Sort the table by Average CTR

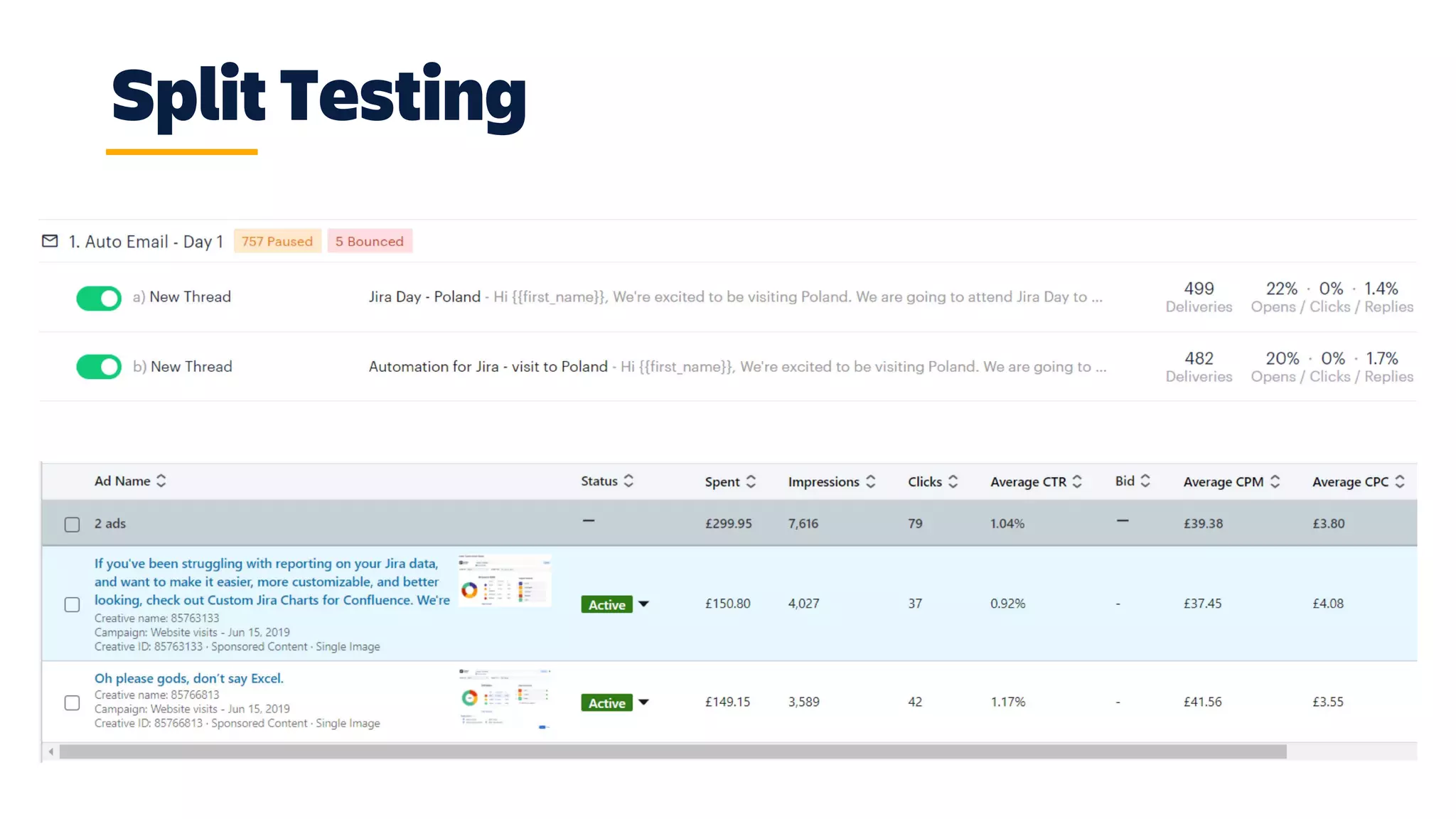click(1036, 482)
